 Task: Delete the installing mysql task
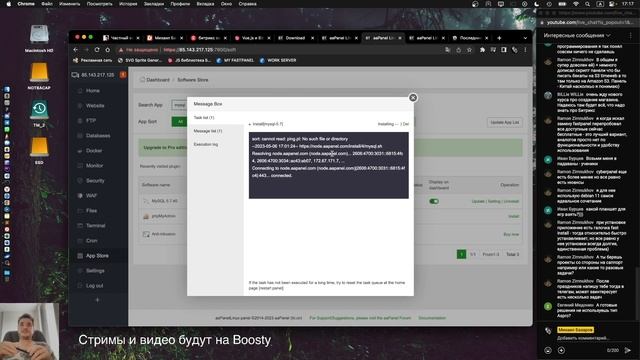coord(405,124)
